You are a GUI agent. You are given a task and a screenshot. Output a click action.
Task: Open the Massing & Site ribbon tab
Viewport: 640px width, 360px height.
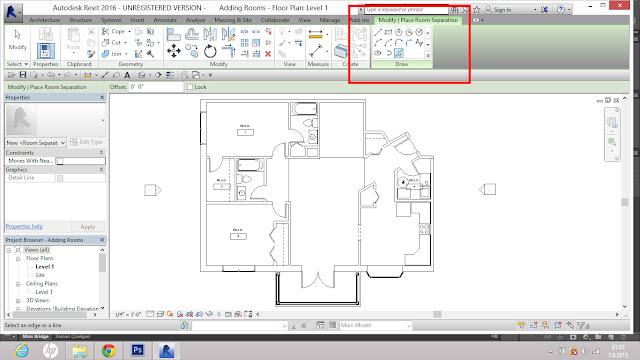pos(233,20)
